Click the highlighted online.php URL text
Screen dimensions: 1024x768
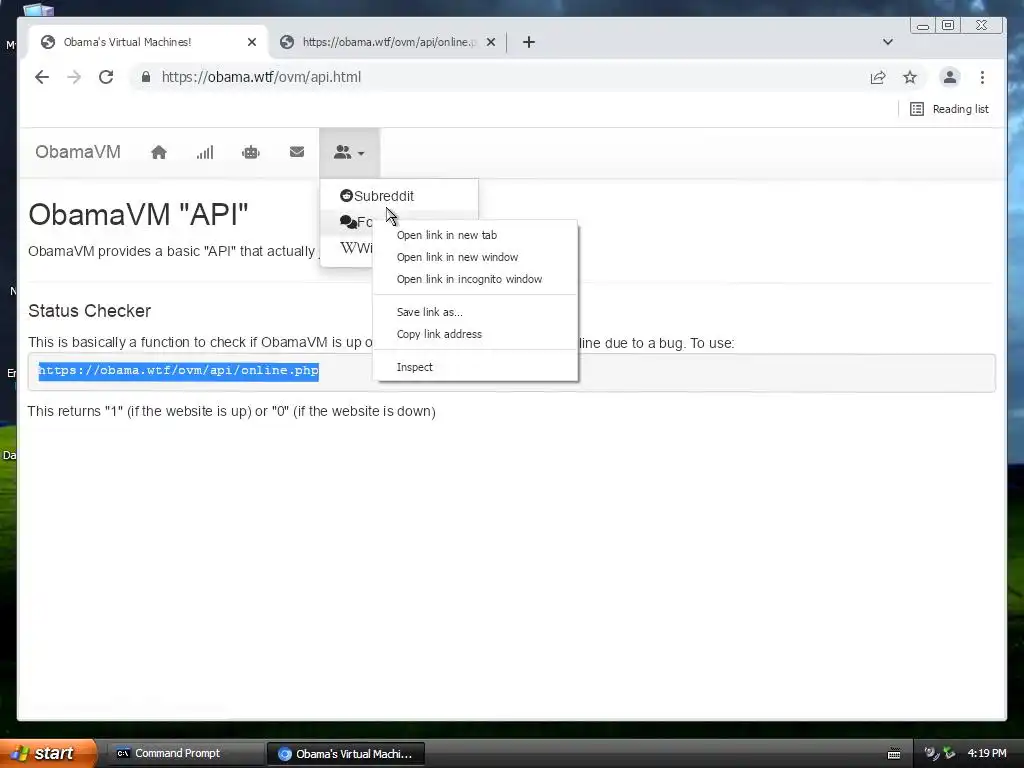(178, 371)
